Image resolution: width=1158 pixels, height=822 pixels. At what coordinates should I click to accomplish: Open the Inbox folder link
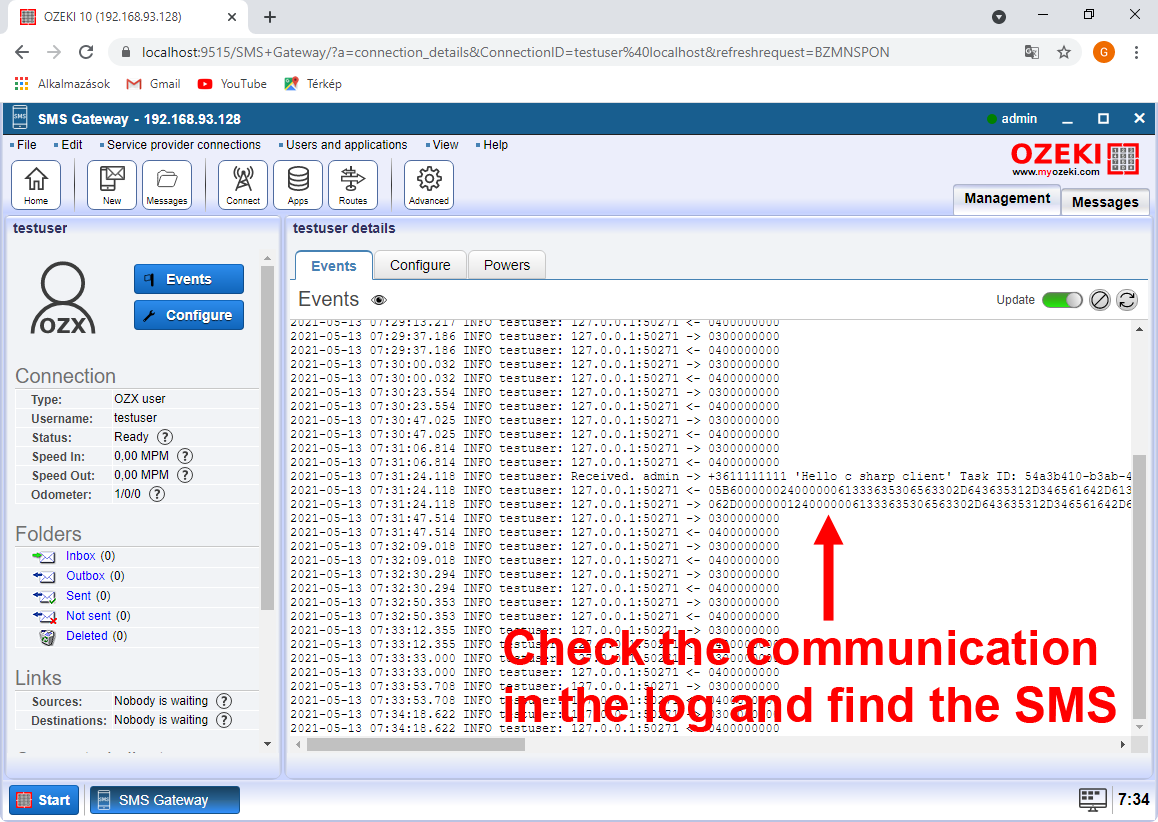click(x=80, y=556)
